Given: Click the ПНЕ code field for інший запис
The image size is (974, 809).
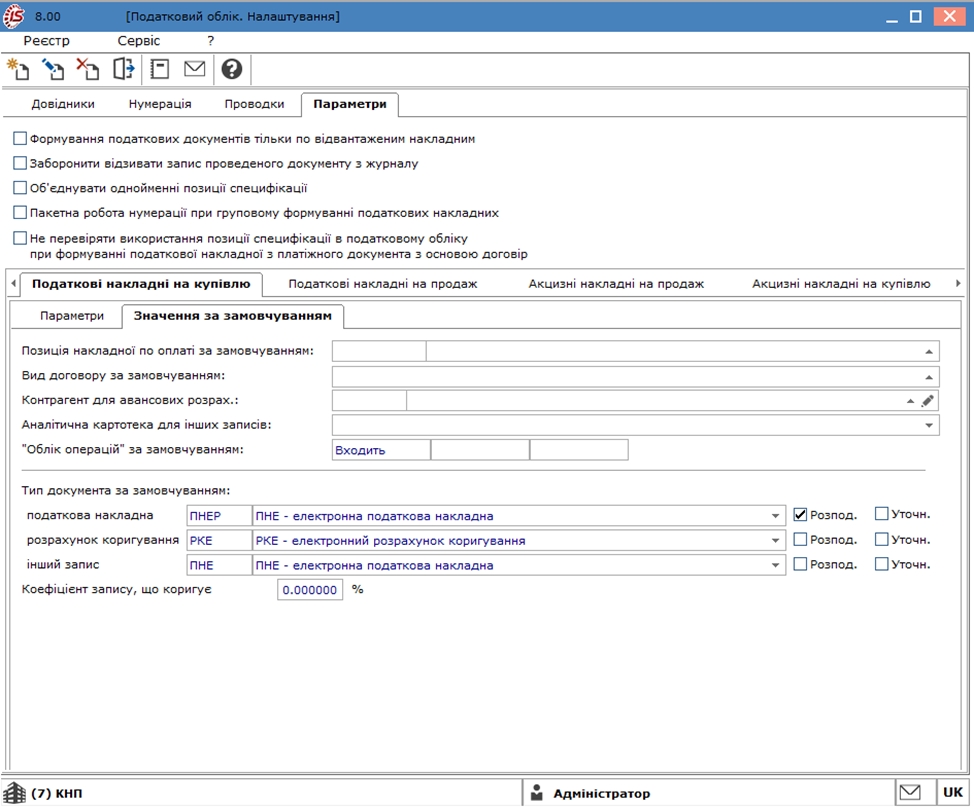Looking at the screenshot, I should coord(219,565).
